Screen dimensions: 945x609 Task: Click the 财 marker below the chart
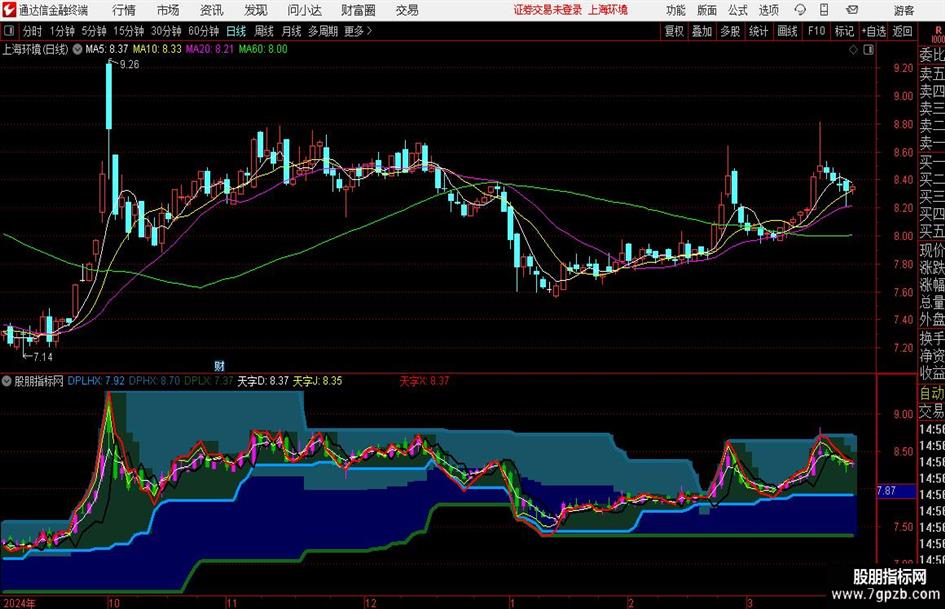pos(219,365)
